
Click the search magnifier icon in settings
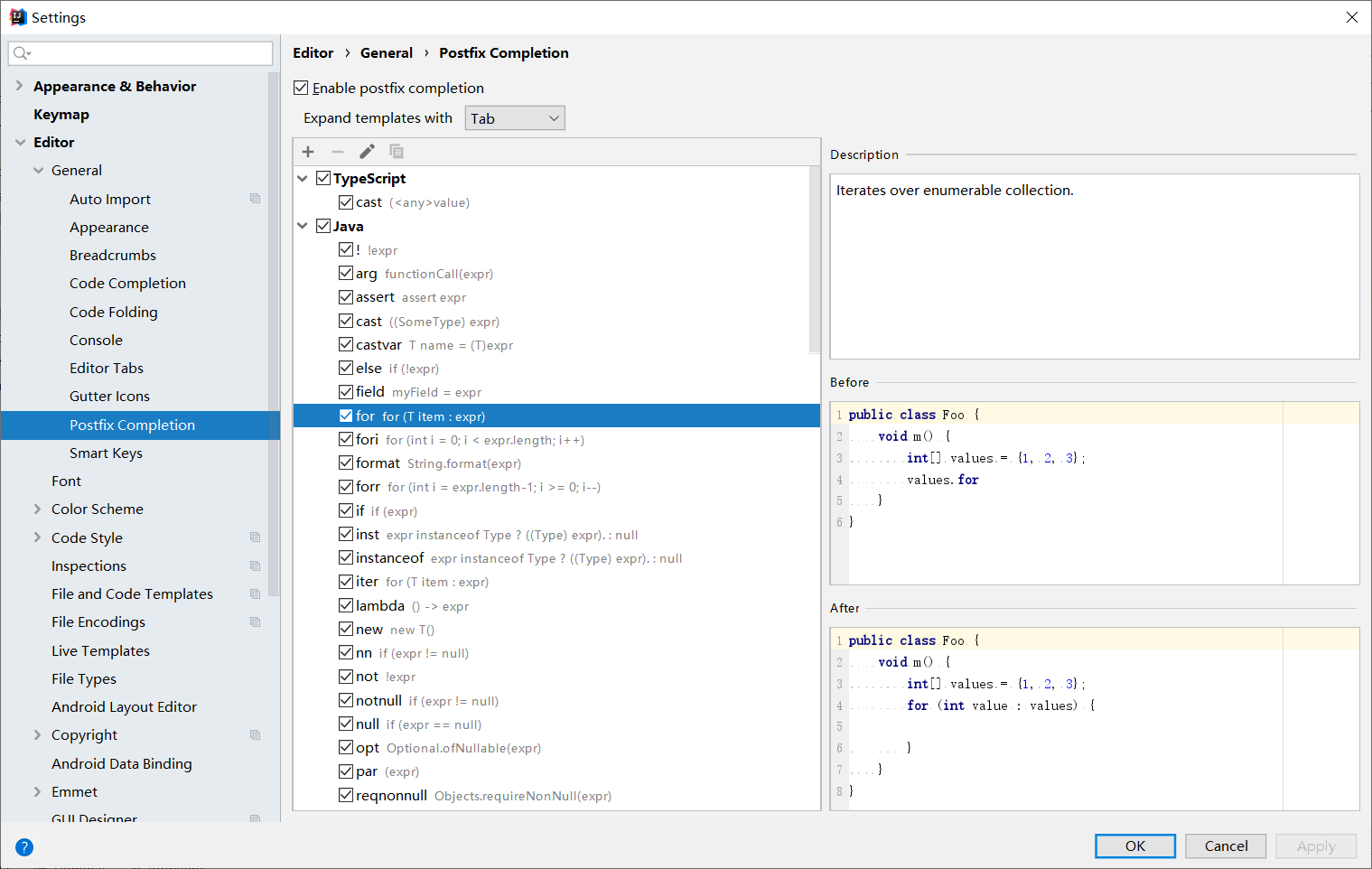click(x=22, y=54)
